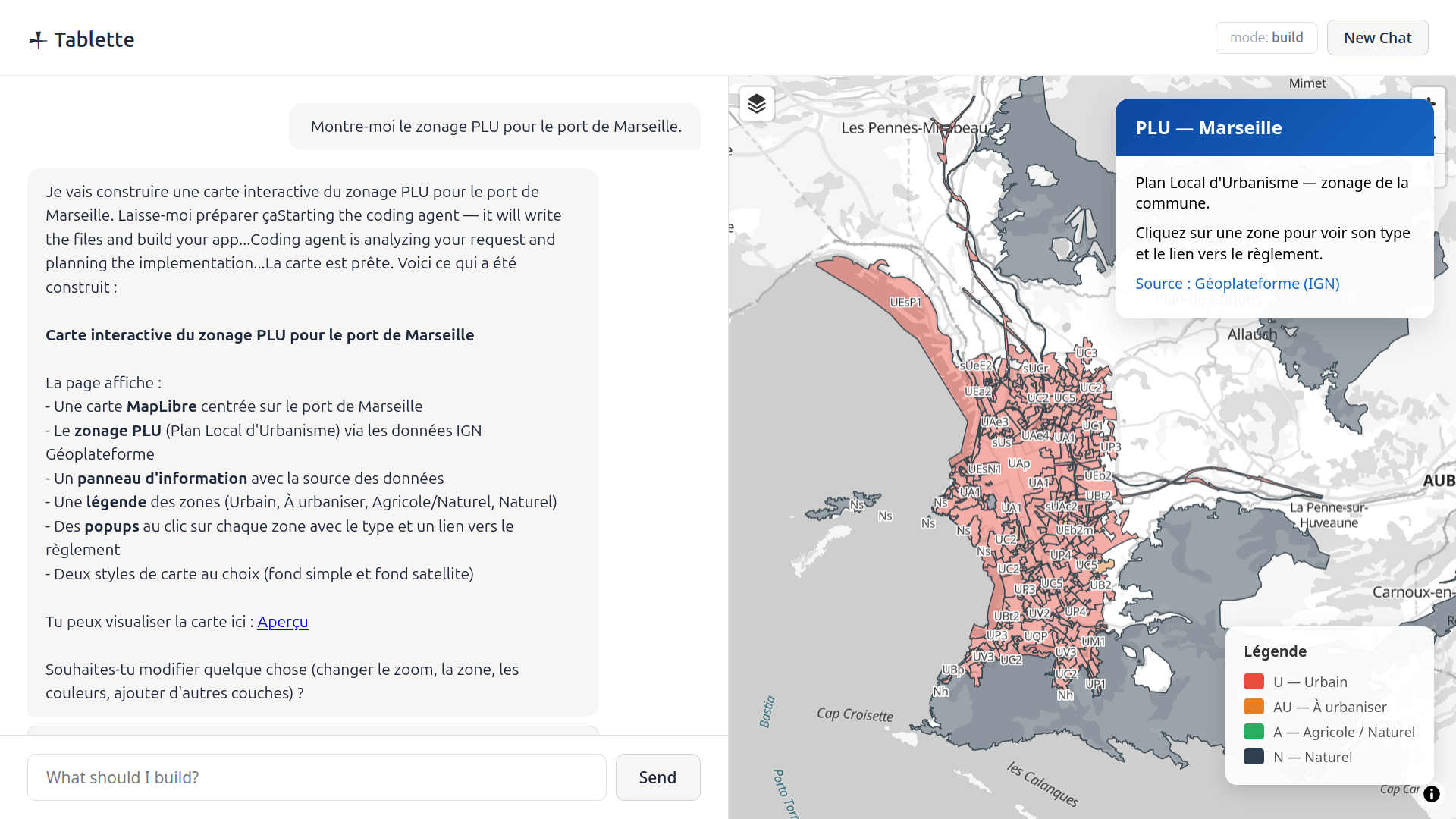Screen dimensions: 1456x819
Task: Click the dark N — Naturel swatch
Action: pyautogui.click(x=1254, y=757)
